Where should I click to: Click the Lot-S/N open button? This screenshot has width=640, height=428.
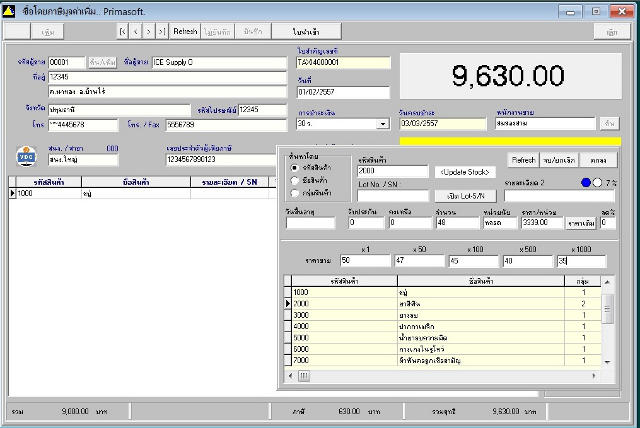pyautogui.click(x=465, y=196)
